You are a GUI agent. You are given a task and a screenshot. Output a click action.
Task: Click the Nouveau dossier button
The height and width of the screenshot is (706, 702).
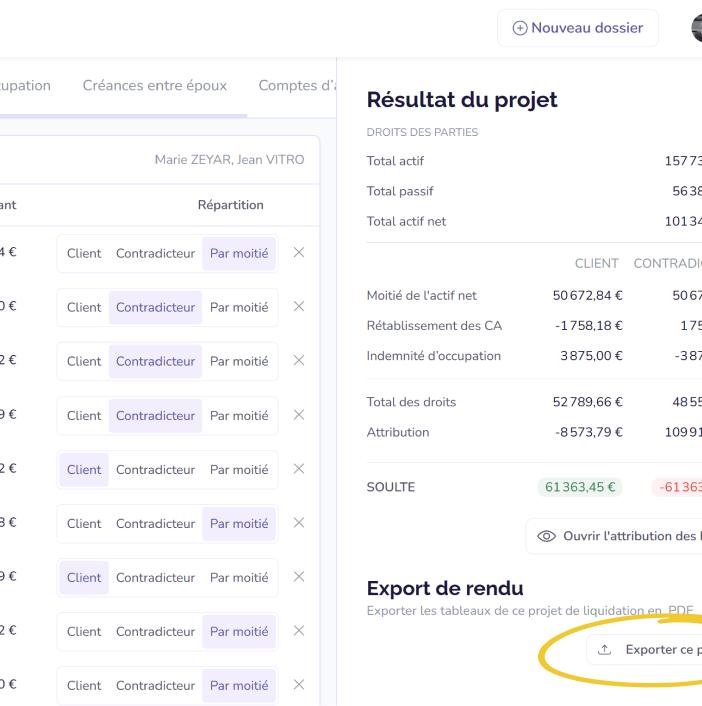pyautogui.click(x=578, y=28)
